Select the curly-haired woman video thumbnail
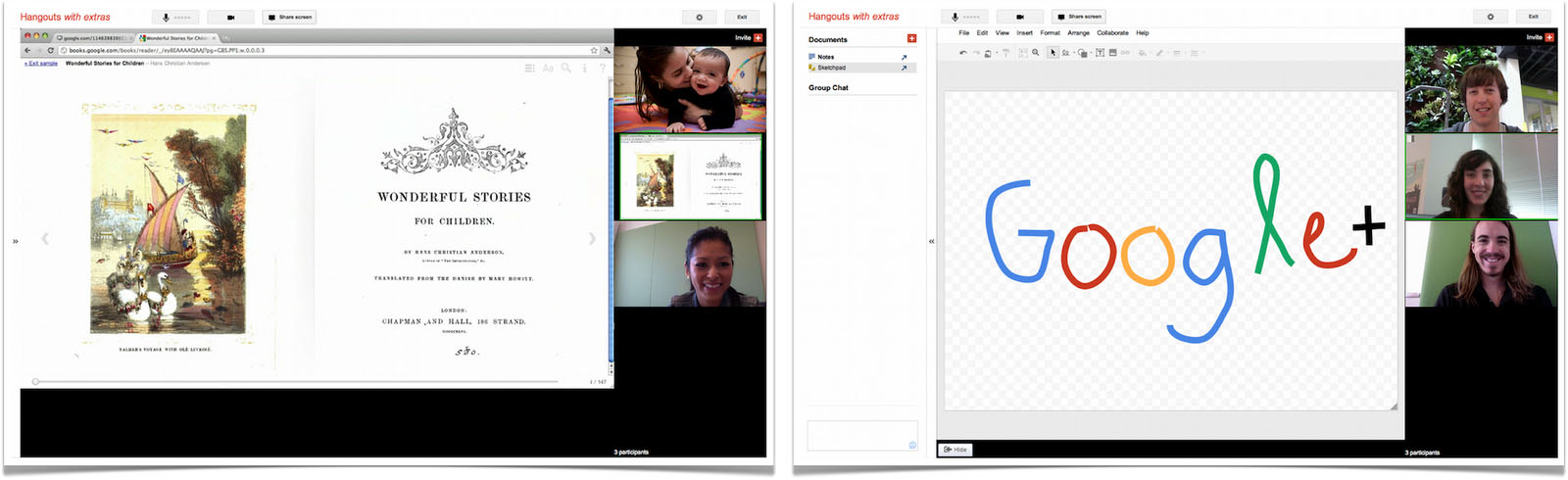 point(1481,177)
